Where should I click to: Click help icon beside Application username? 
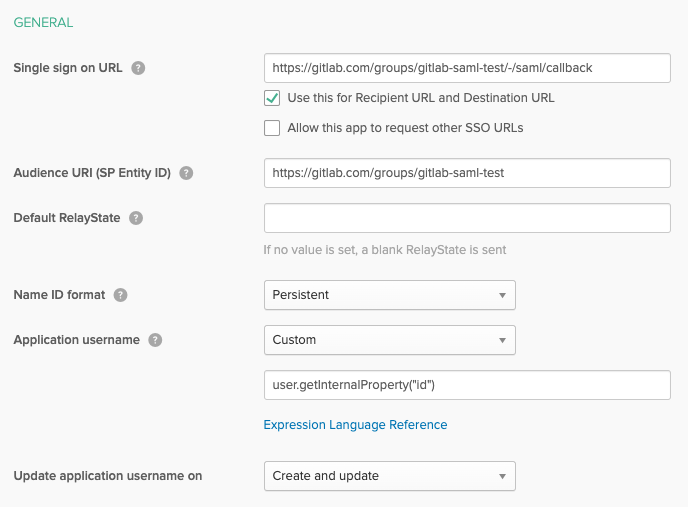(155, 340)
